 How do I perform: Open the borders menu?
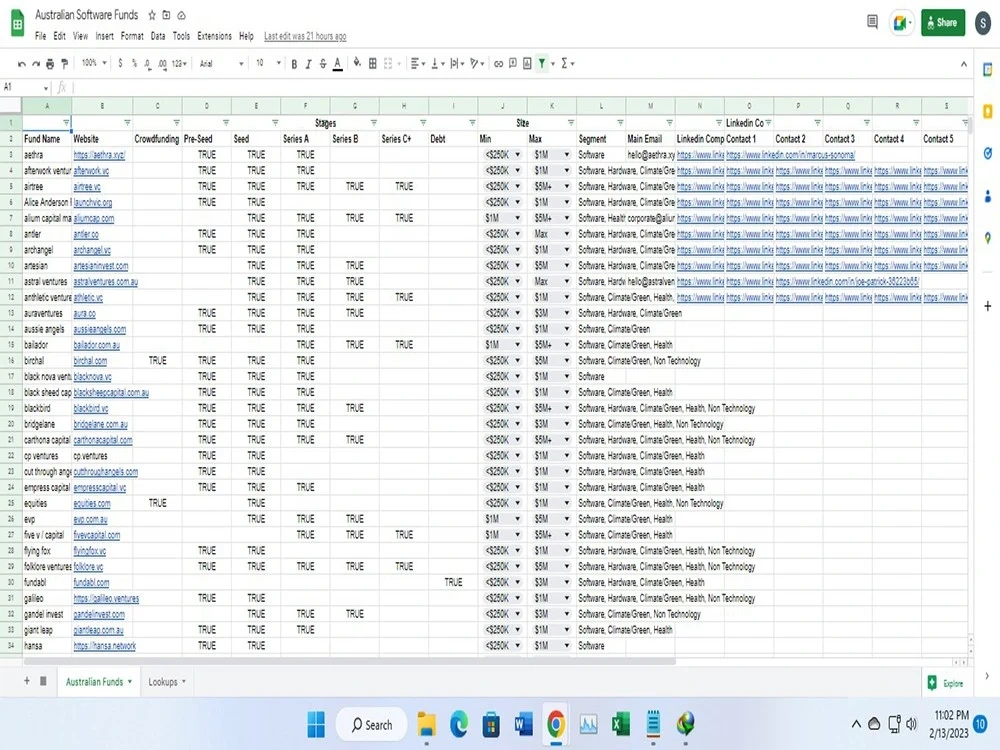coord(372,63)
